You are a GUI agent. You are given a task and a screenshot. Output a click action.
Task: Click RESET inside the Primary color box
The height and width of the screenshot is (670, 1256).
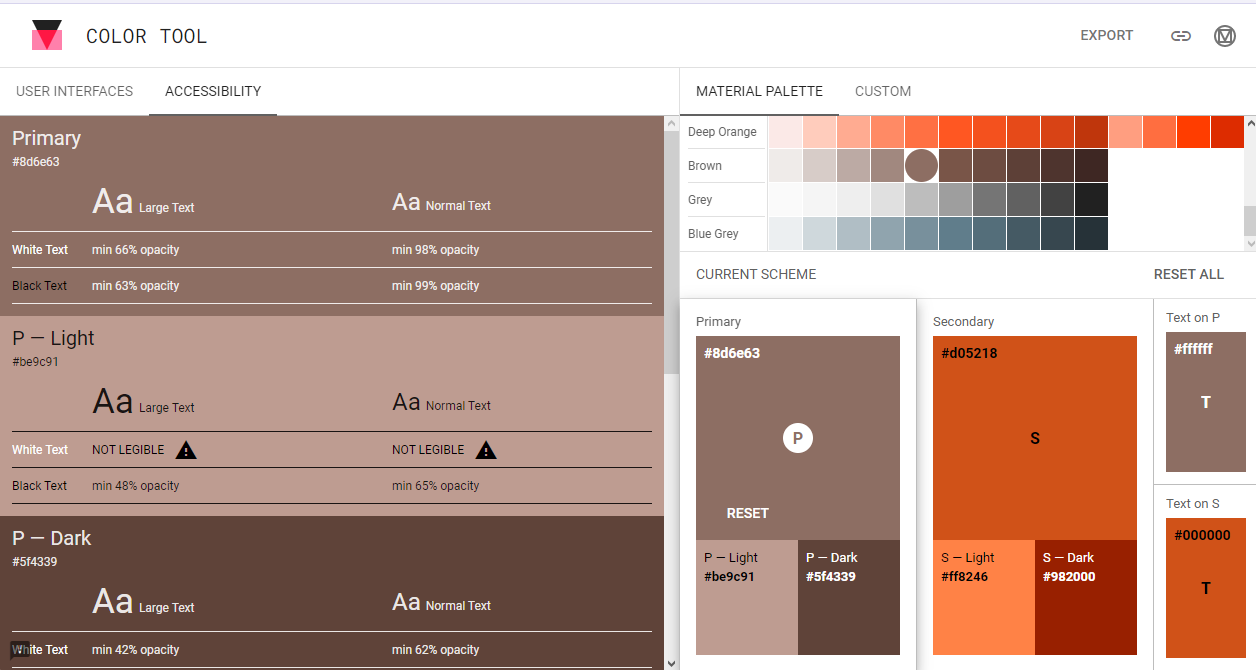tap(748, 513)
